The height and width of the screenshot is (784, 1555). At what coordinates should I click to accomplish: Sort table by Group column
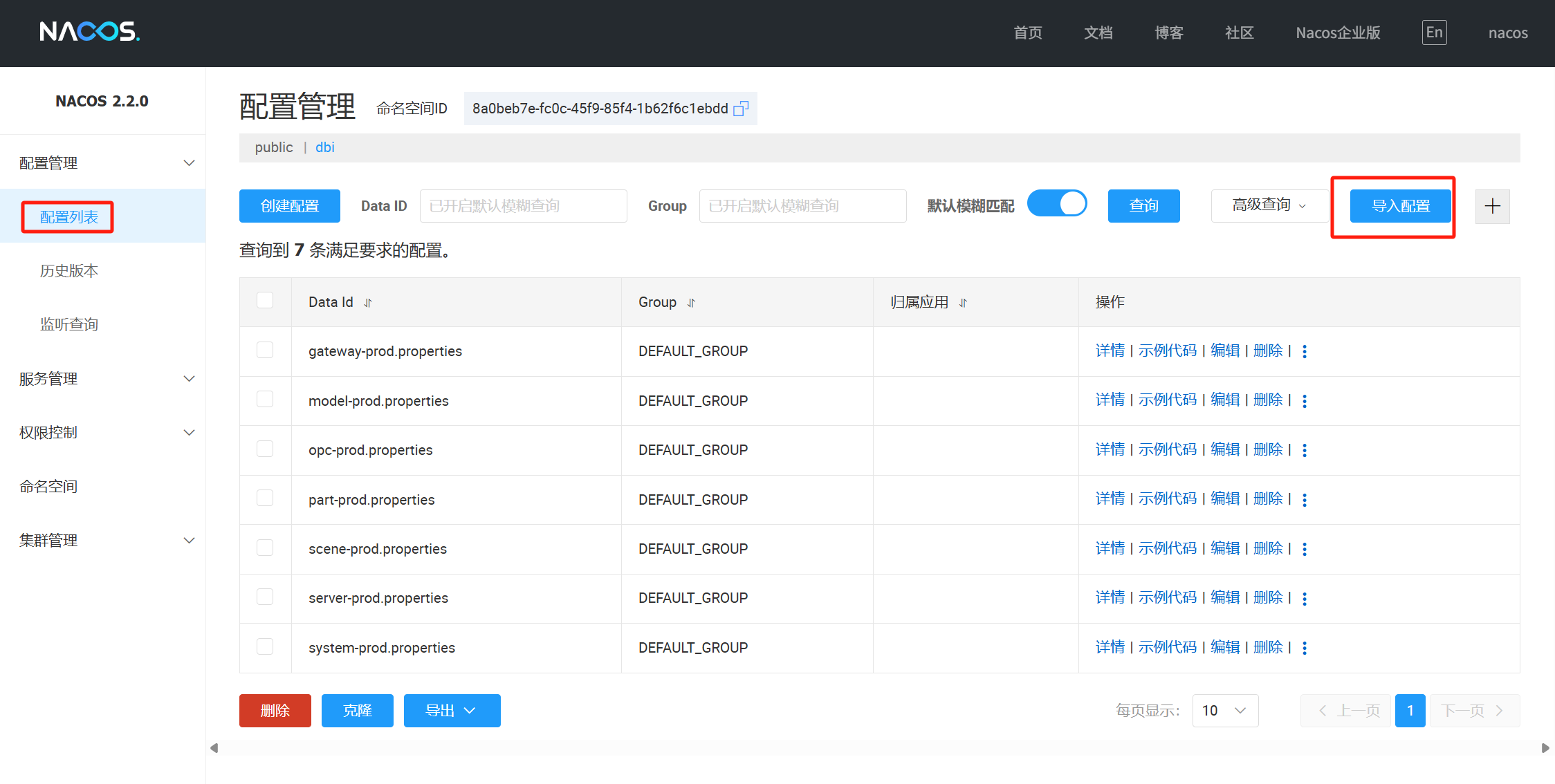[x=691, y=303]
